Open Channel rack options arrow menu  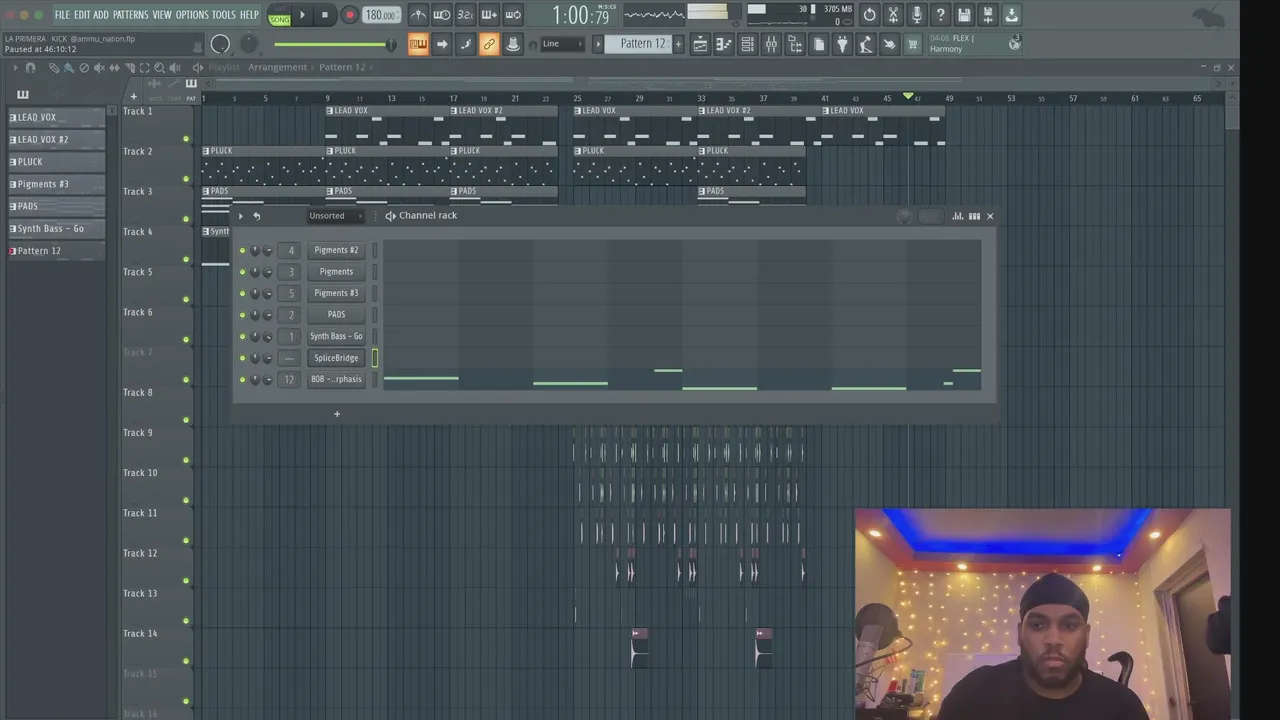(240, 216)
